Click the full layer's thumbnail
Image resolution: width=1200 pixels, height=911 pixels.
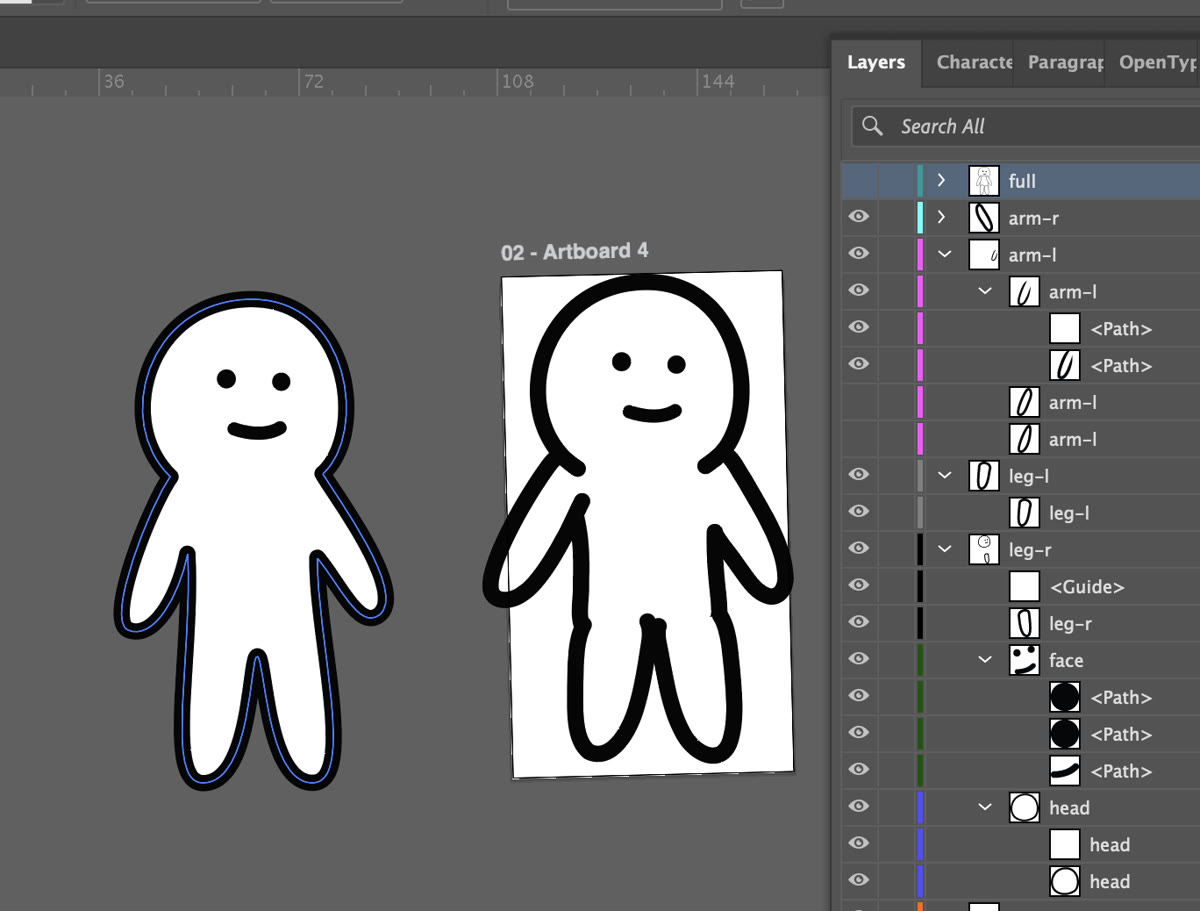pos(984,181)
